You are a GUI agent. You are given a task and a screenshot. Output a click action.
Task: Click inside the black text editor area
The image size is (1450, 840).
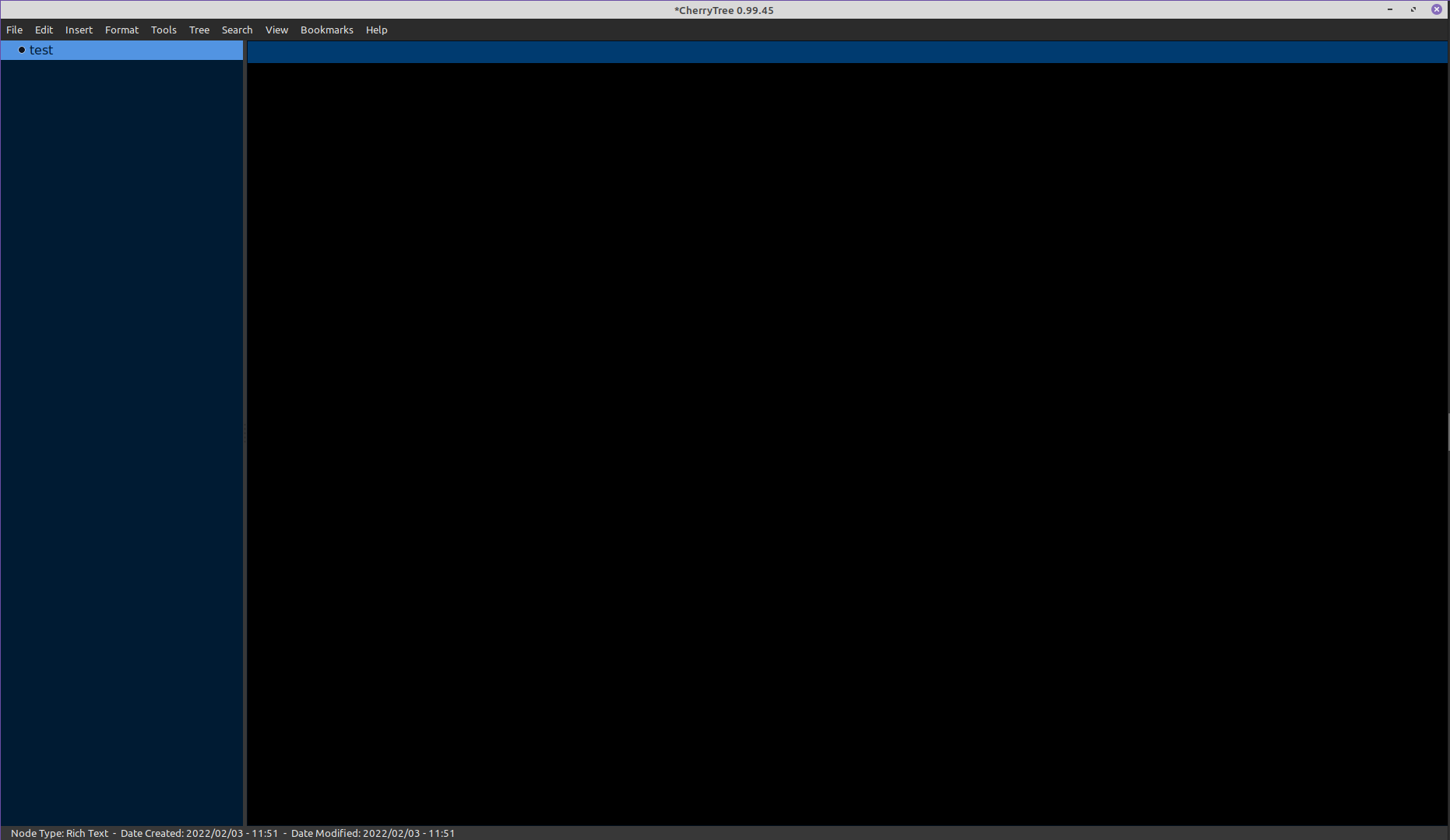(847, 444)
